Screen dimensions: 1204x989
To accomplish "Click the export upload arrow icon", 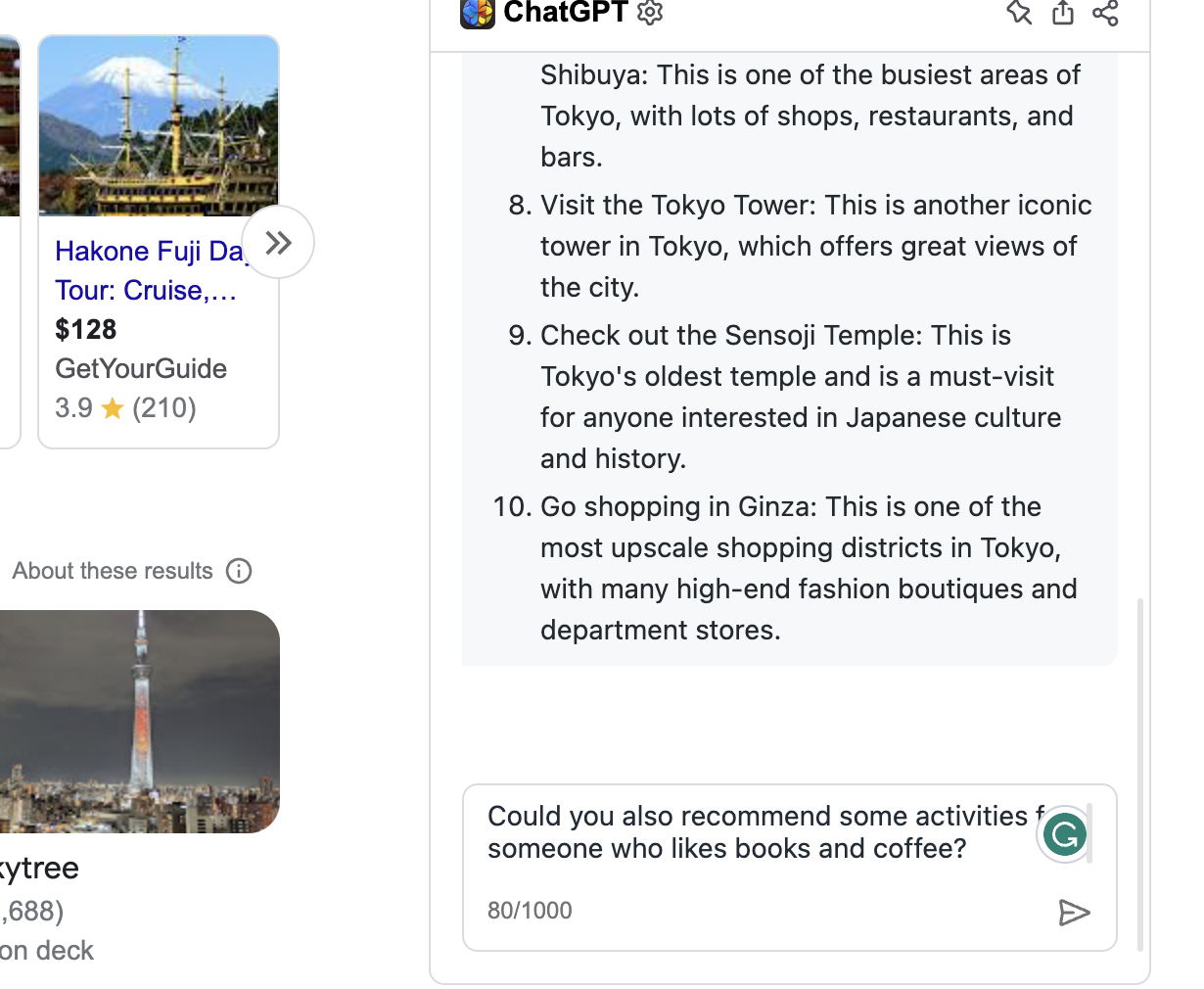I will (1063, 13).
